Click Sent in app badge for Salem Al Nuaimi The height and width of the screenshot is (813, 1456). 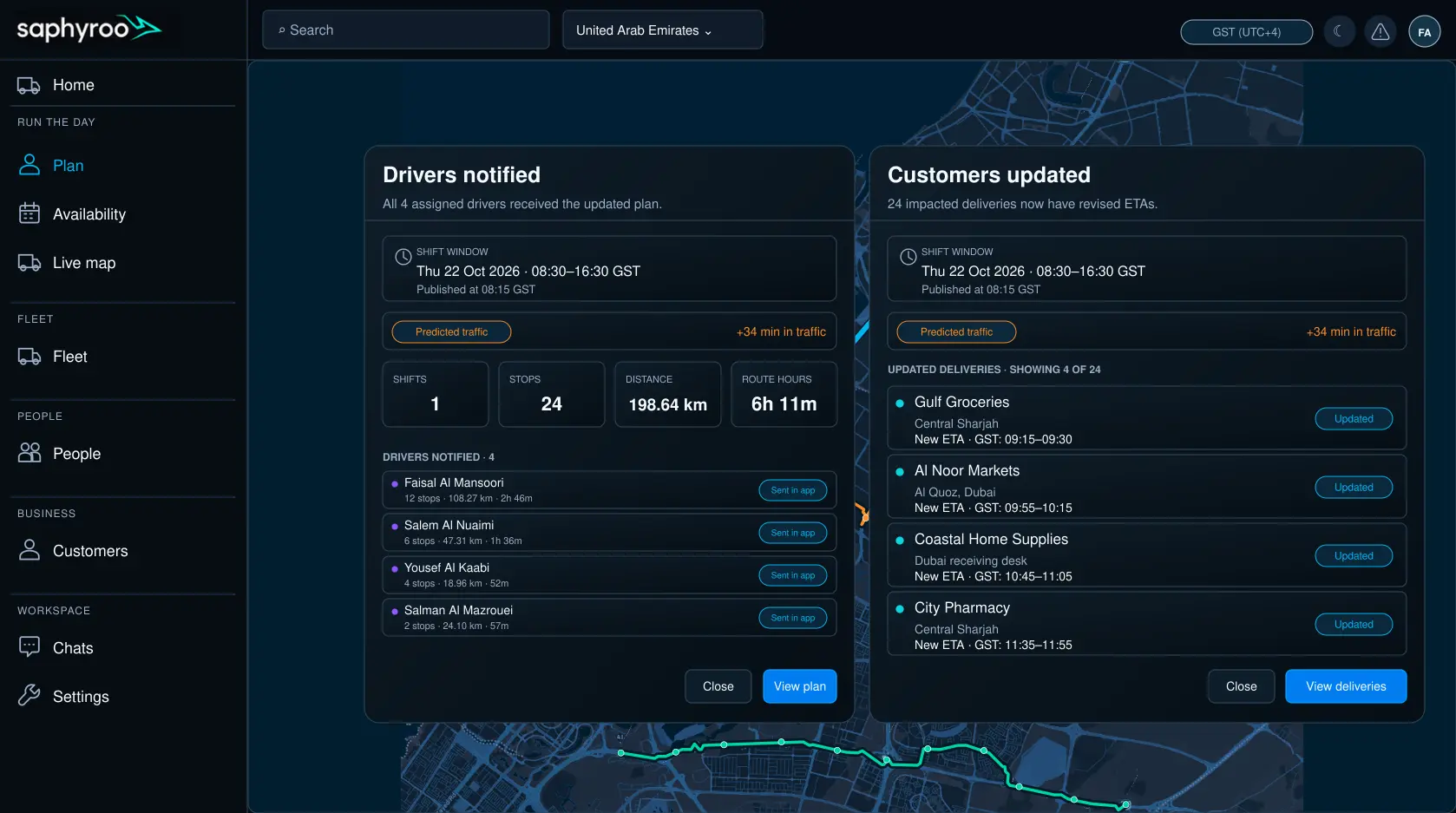[793, 533]
